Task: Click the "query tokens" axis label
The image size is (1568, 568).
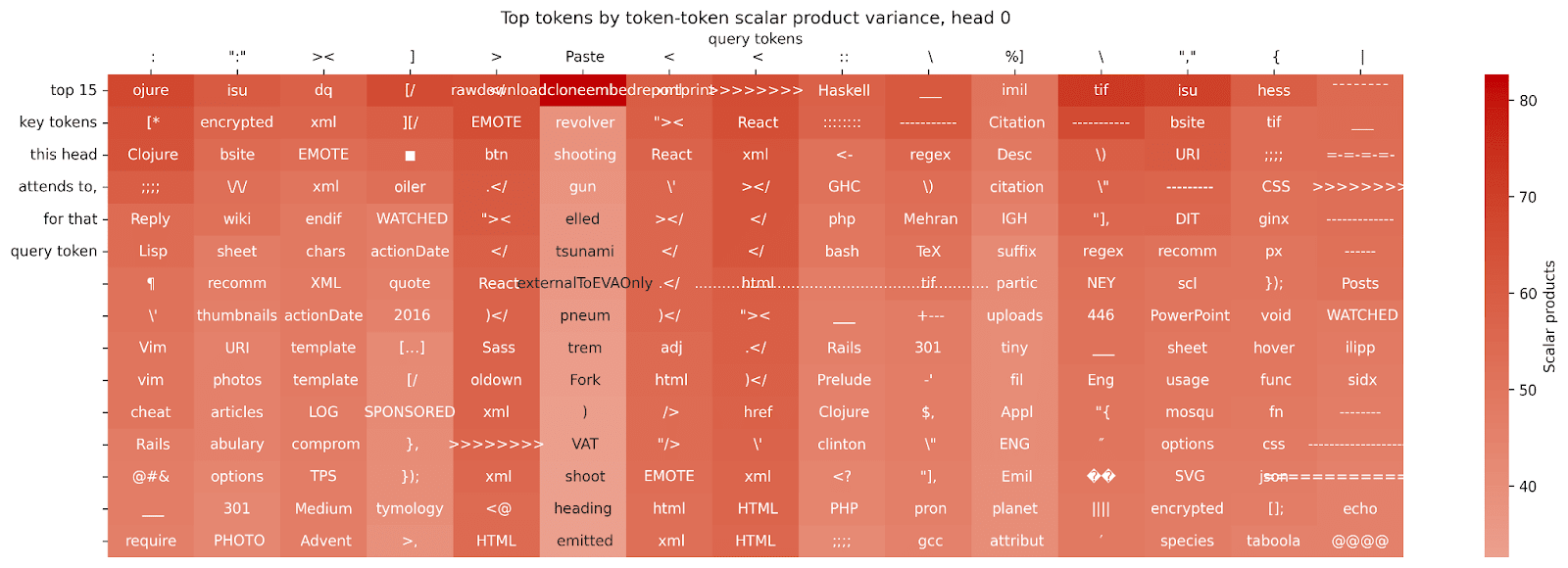Action: pyautogui.click(x=755, y=39)
